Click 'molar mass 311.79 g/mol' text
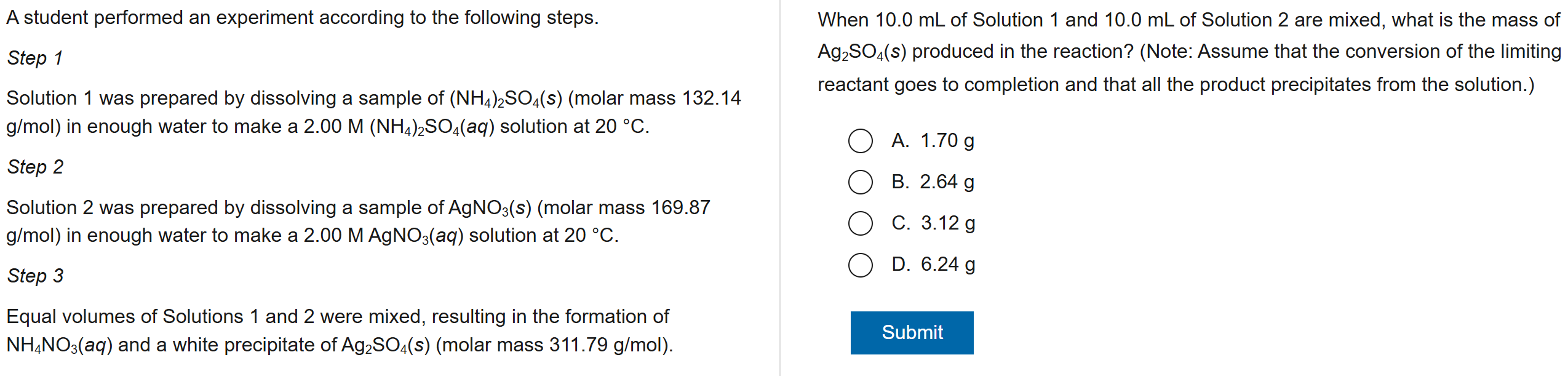 554,345
